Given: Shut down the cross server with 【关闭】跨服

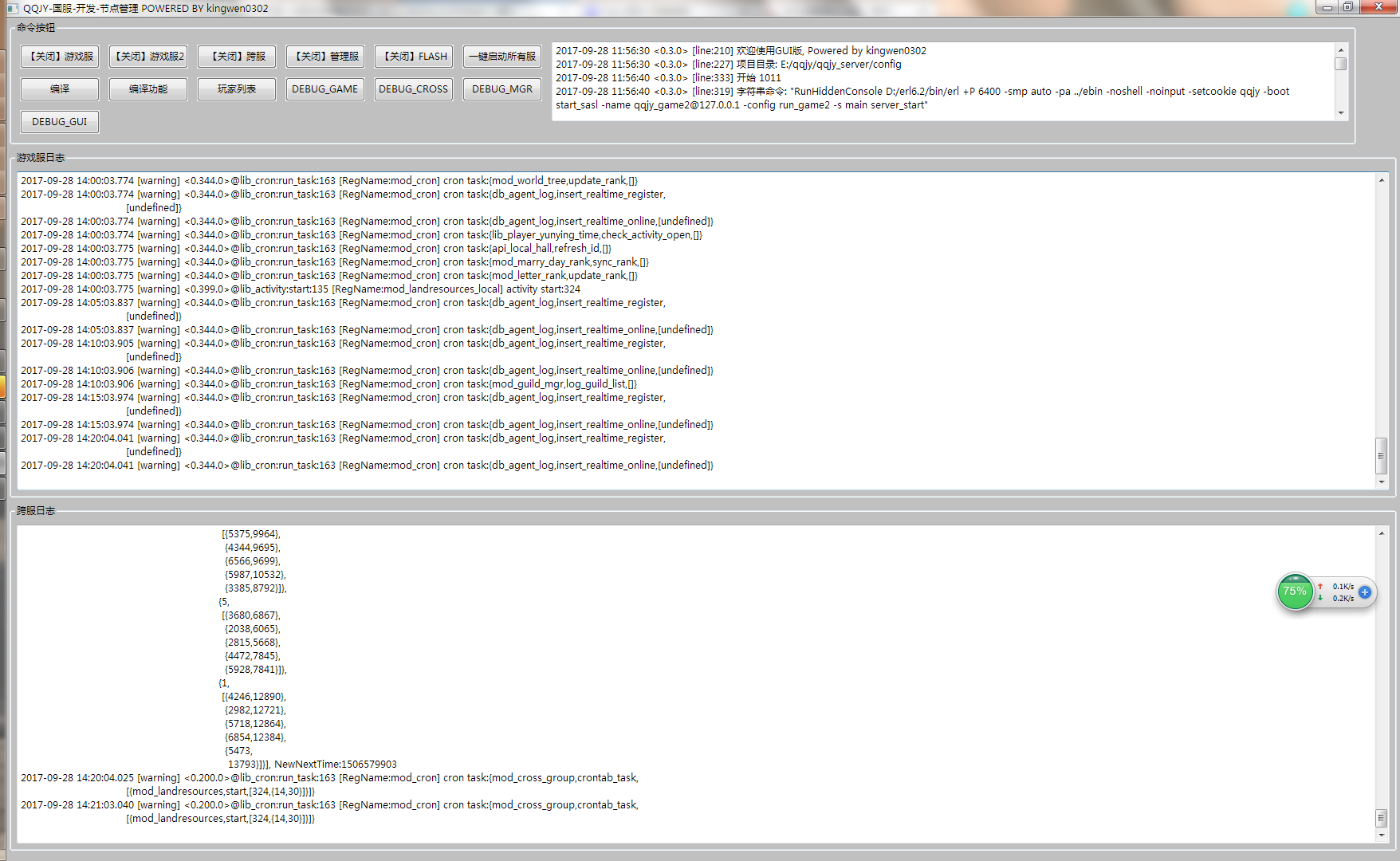Looking at the screenshot, I should coord(237,57).
